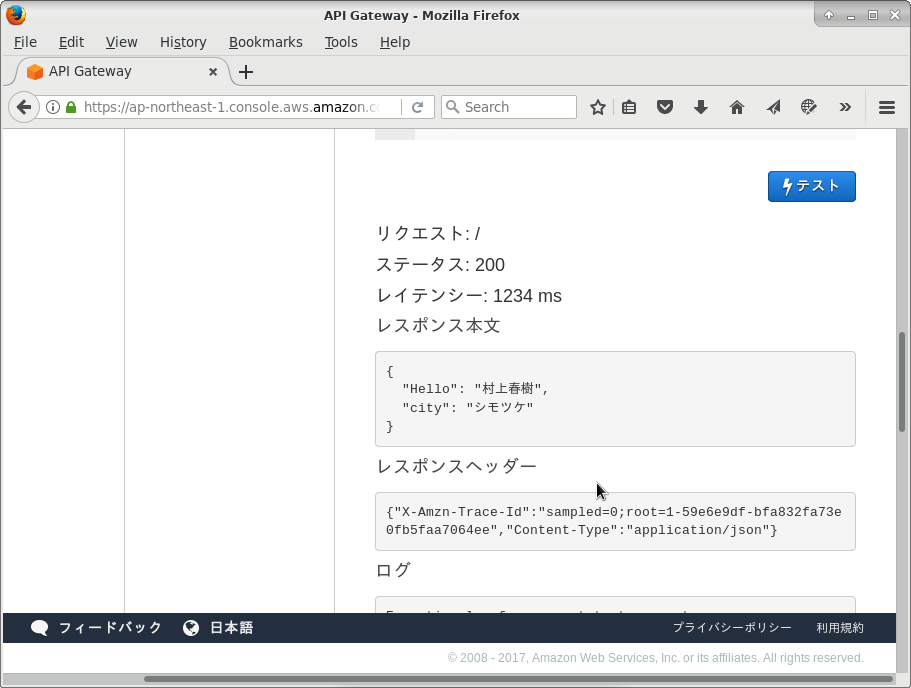
Task: Open the Downloads arrow icon
Action: click(x=701, y=107)
